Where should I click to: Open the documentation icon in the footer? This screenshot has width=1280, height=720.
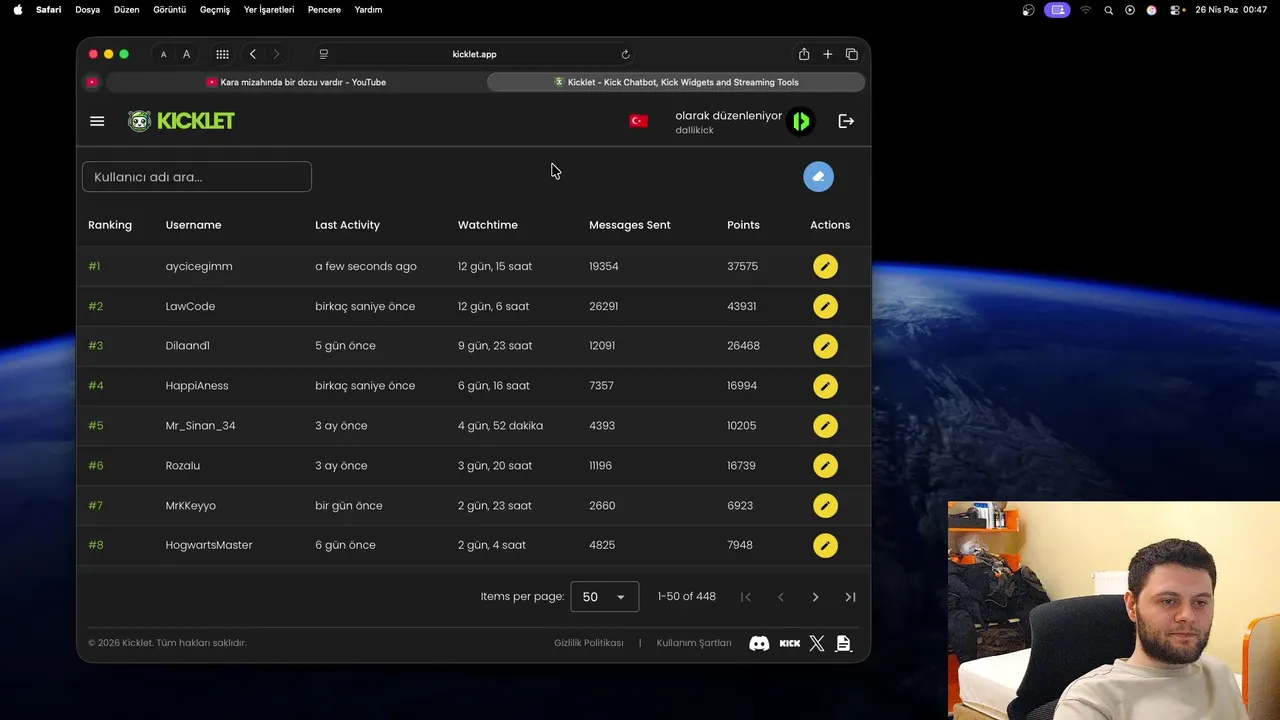(x=843, y=643)
